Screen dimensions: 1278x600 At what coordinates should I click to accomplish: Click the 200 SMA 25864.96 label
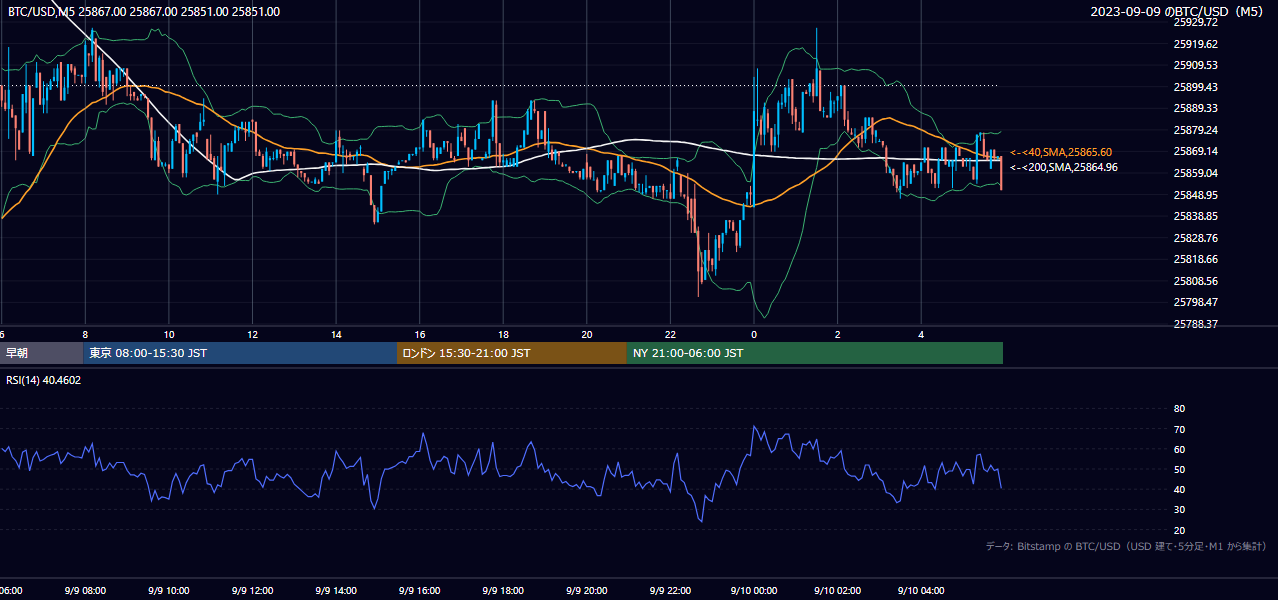(1064, 167)
